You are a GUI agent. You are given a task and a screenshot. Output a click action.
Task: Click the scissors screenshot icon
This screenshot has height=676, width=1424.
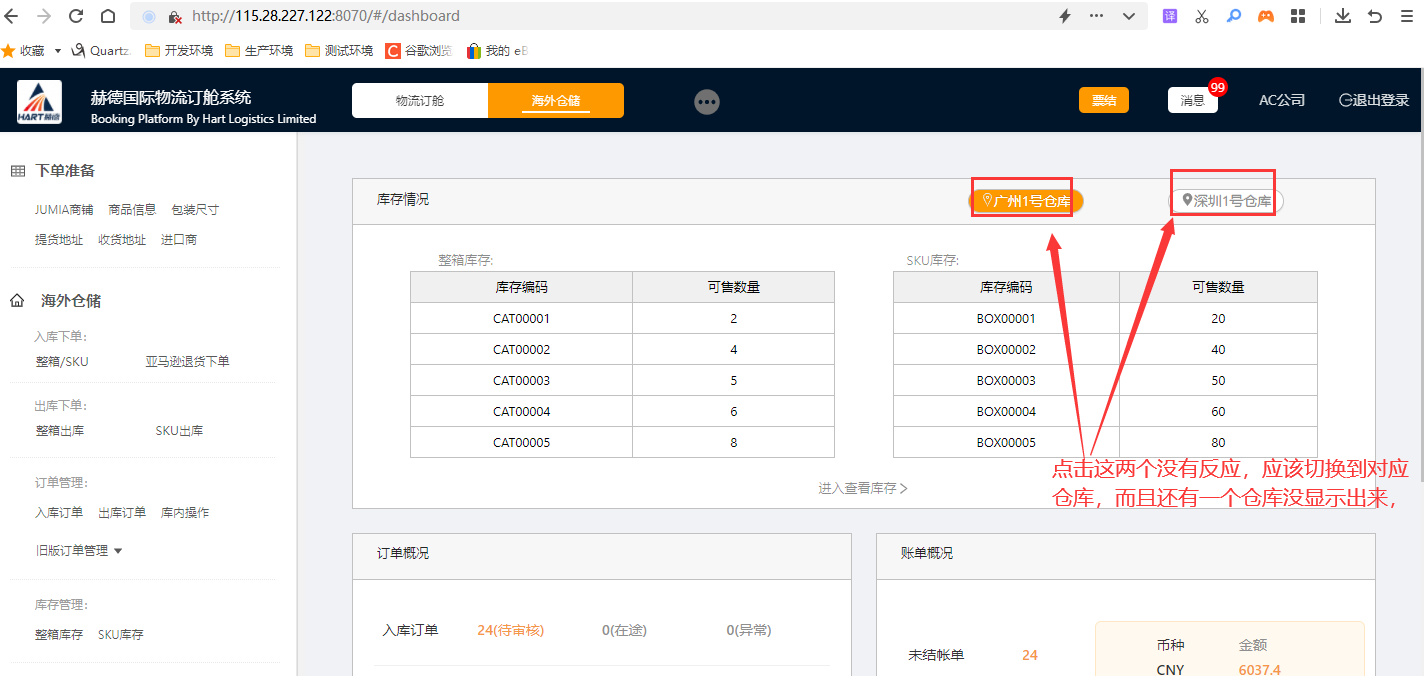click(1202, 16)
